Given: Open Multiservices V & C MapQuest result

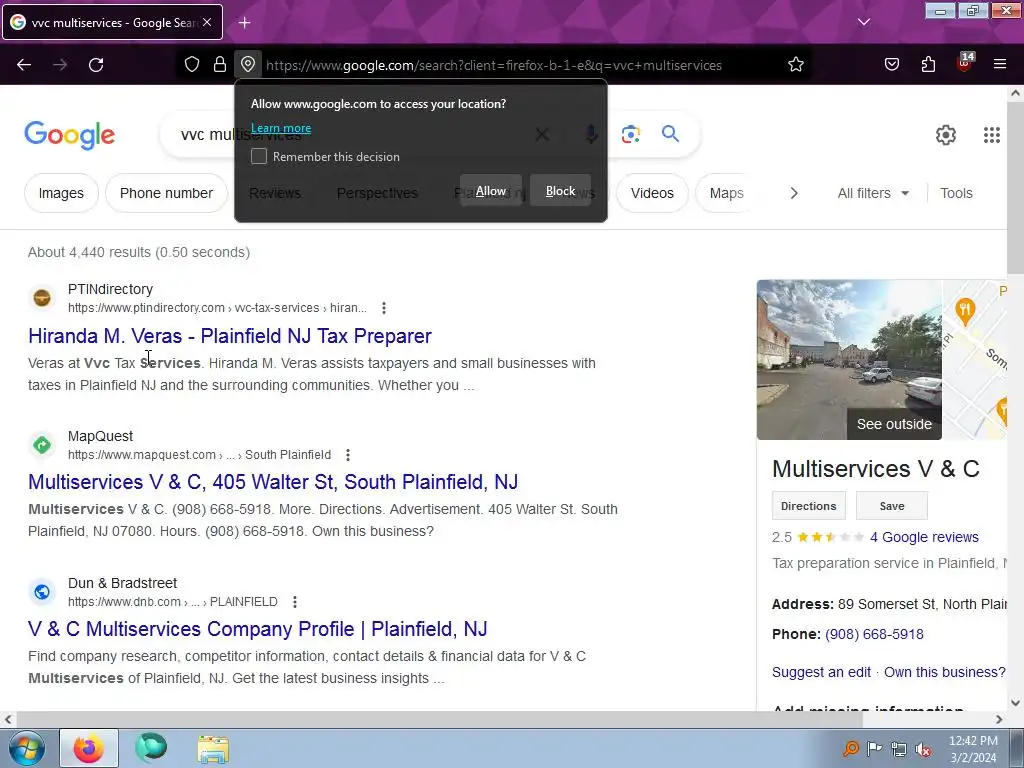Looking at the screenshot, I should pyautogui.click(x=273, y=482).
